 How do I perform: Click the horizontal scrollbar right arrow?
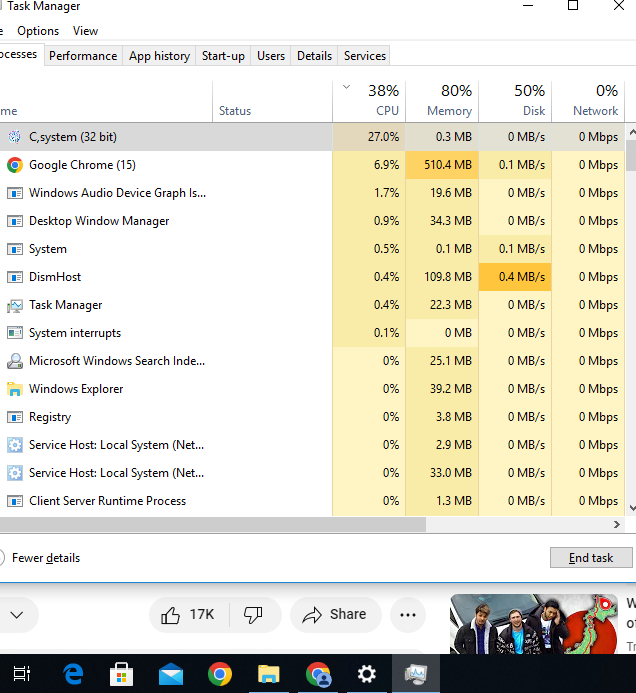coord(617,525)
